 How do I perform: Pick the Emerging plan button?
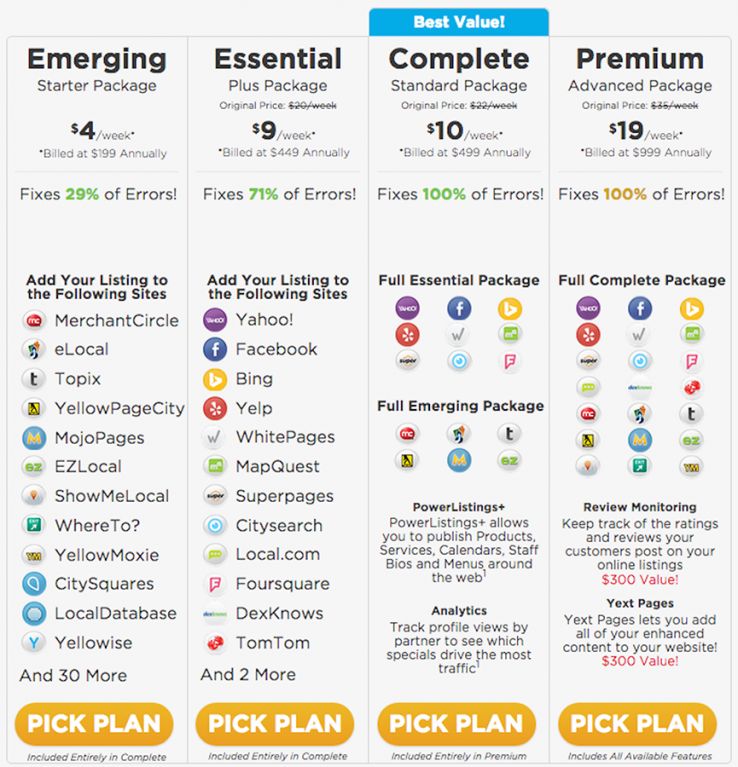click(94, 723)
